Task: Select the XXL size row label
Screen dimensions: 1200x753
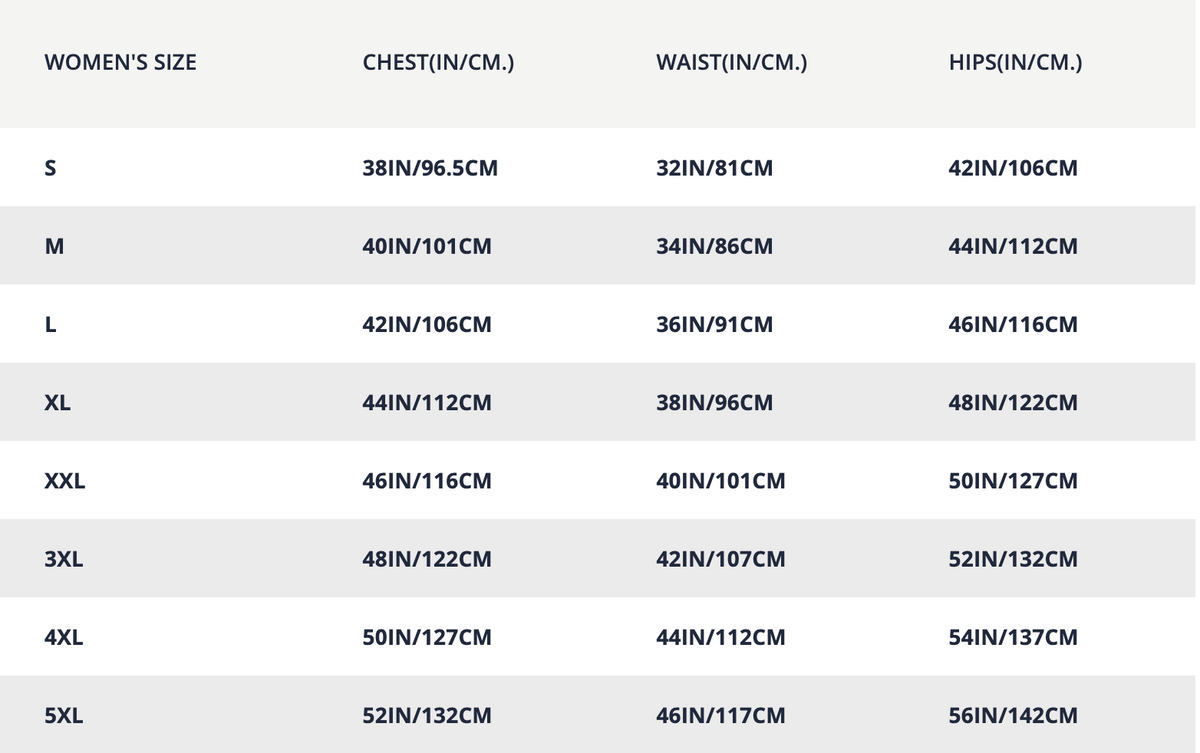Action: [x=65, y=481]
